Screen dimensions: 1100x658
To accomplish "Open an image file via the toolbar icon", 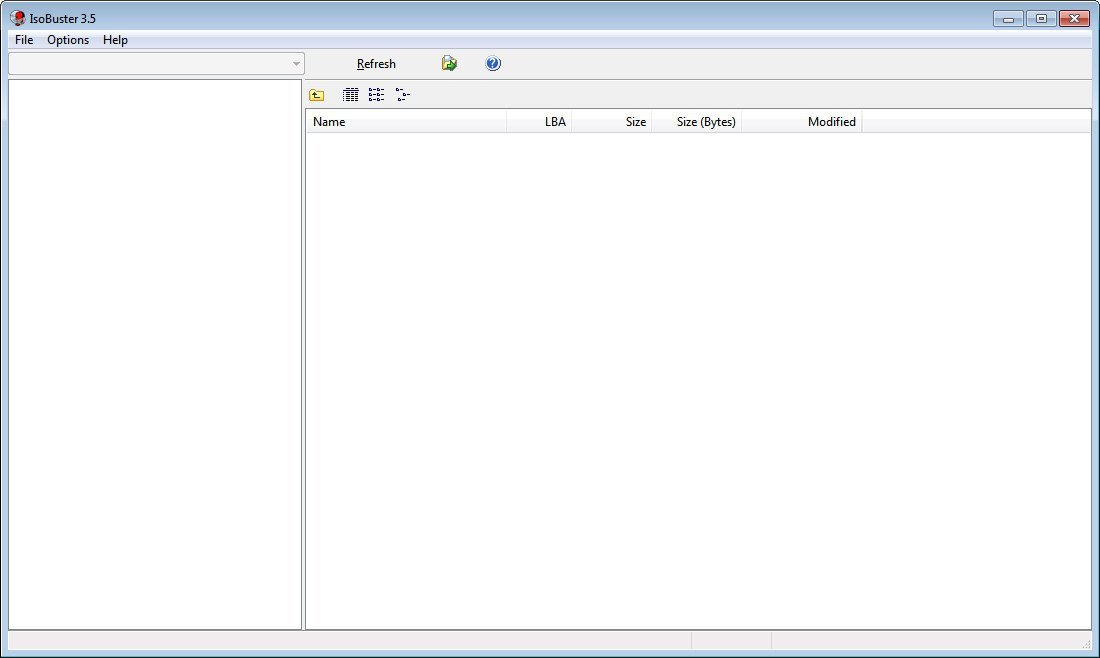I will 448,63.
